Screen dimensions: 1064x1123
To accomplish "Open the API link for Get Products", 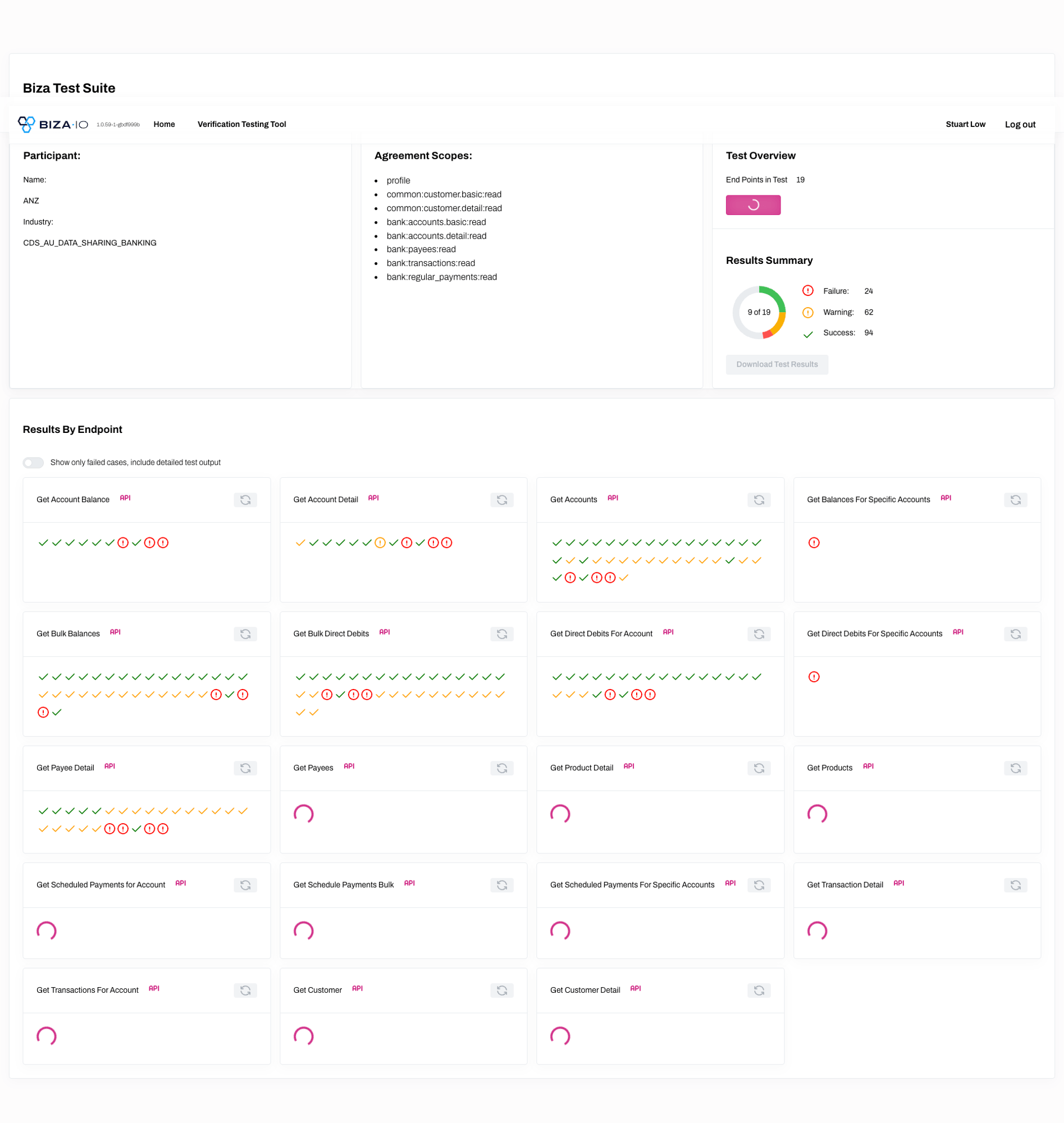I will (x=869, y=766).
